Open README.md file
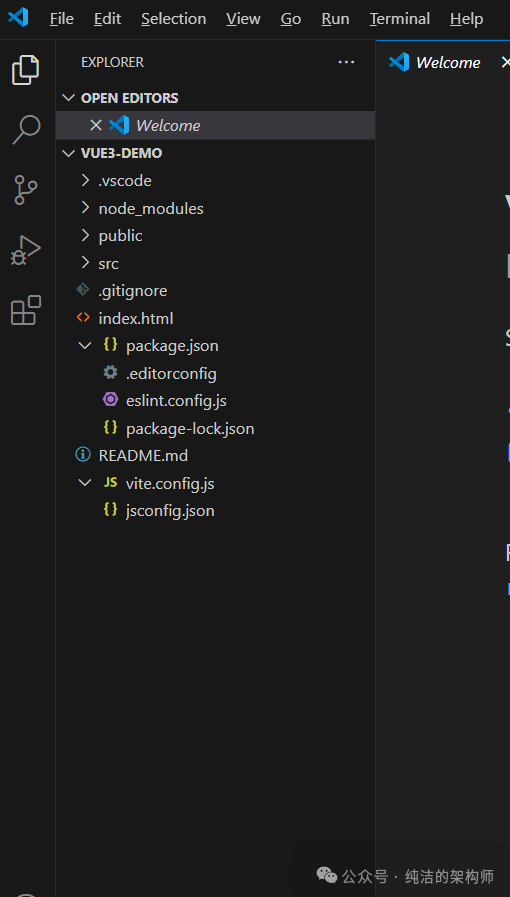Image resolution: width=510 pixels, height=897 pixels. click(143, 455)
